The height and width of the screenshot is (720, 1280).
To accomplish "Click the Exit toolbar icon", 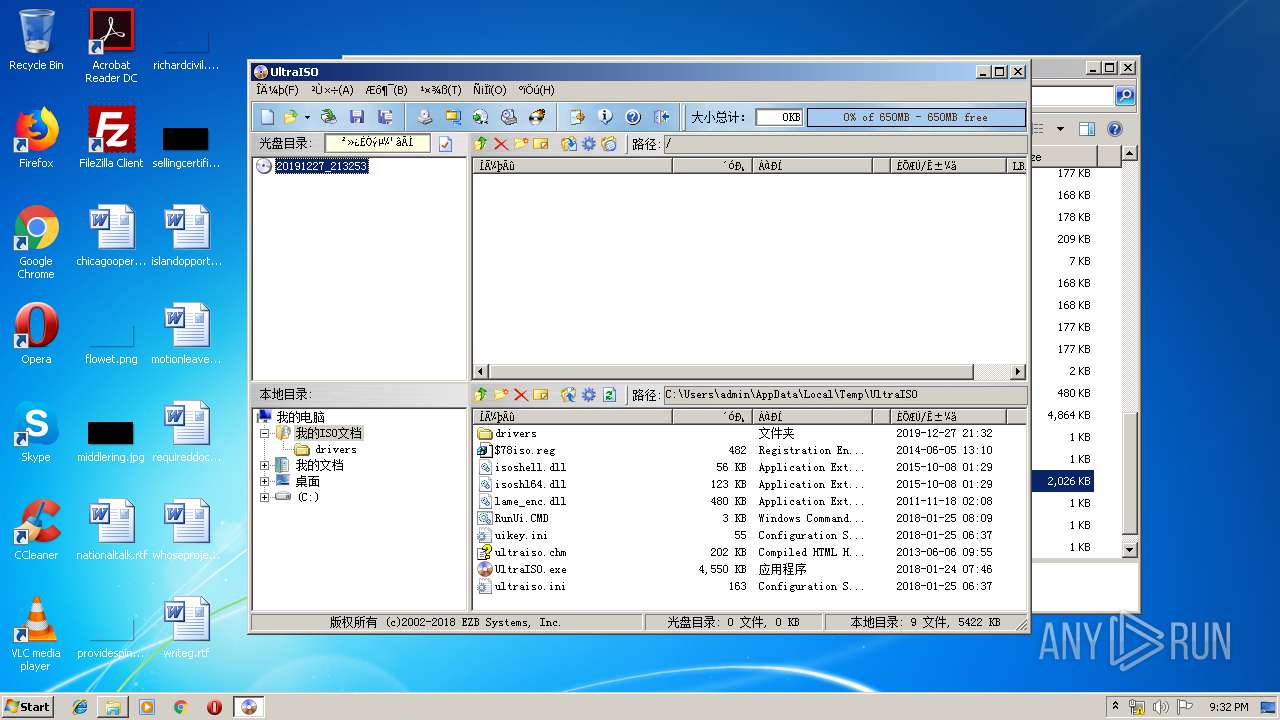I will coord(661,117).
